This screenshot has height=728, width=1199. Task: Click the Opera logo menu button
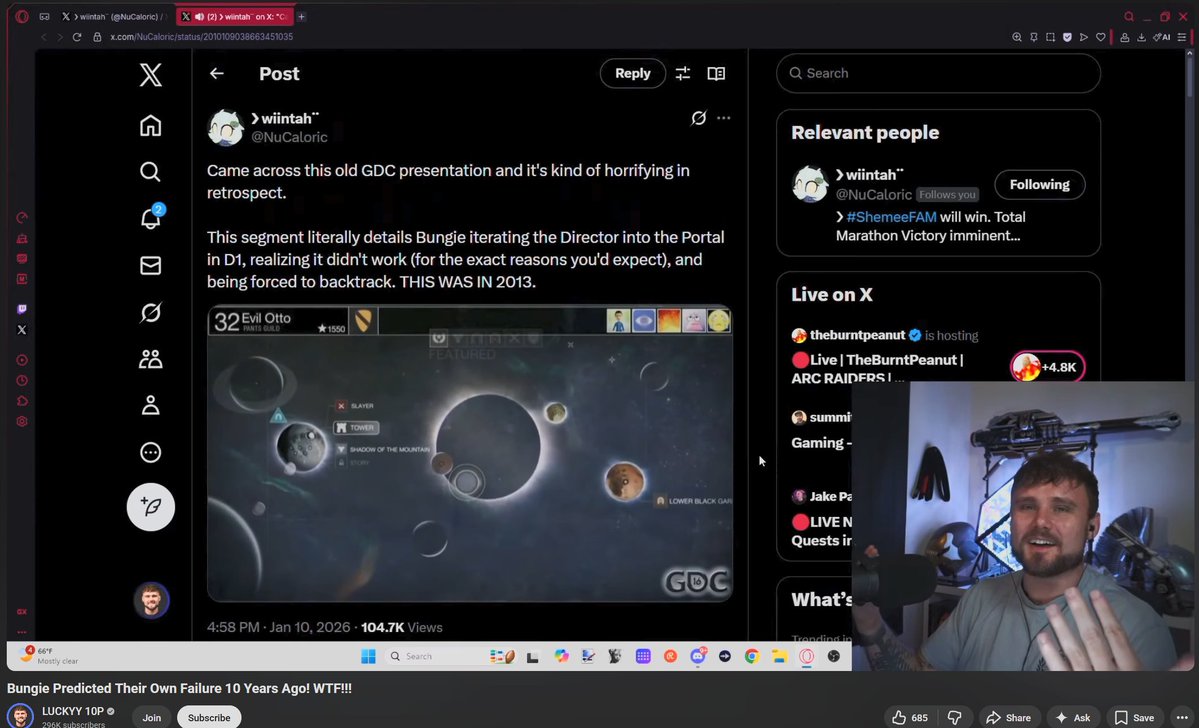click(x=22, y=16)
